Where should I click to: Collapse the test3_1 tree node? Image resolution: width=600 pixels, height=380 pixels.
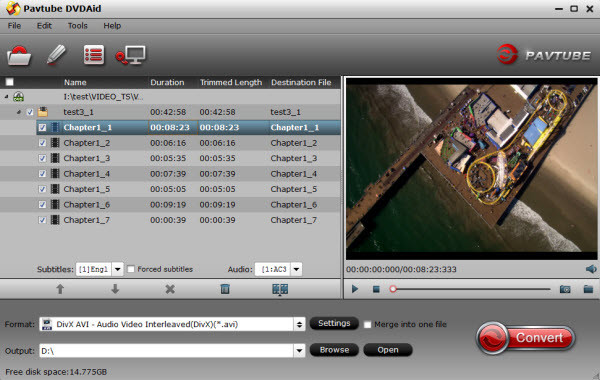click(19, 112)
